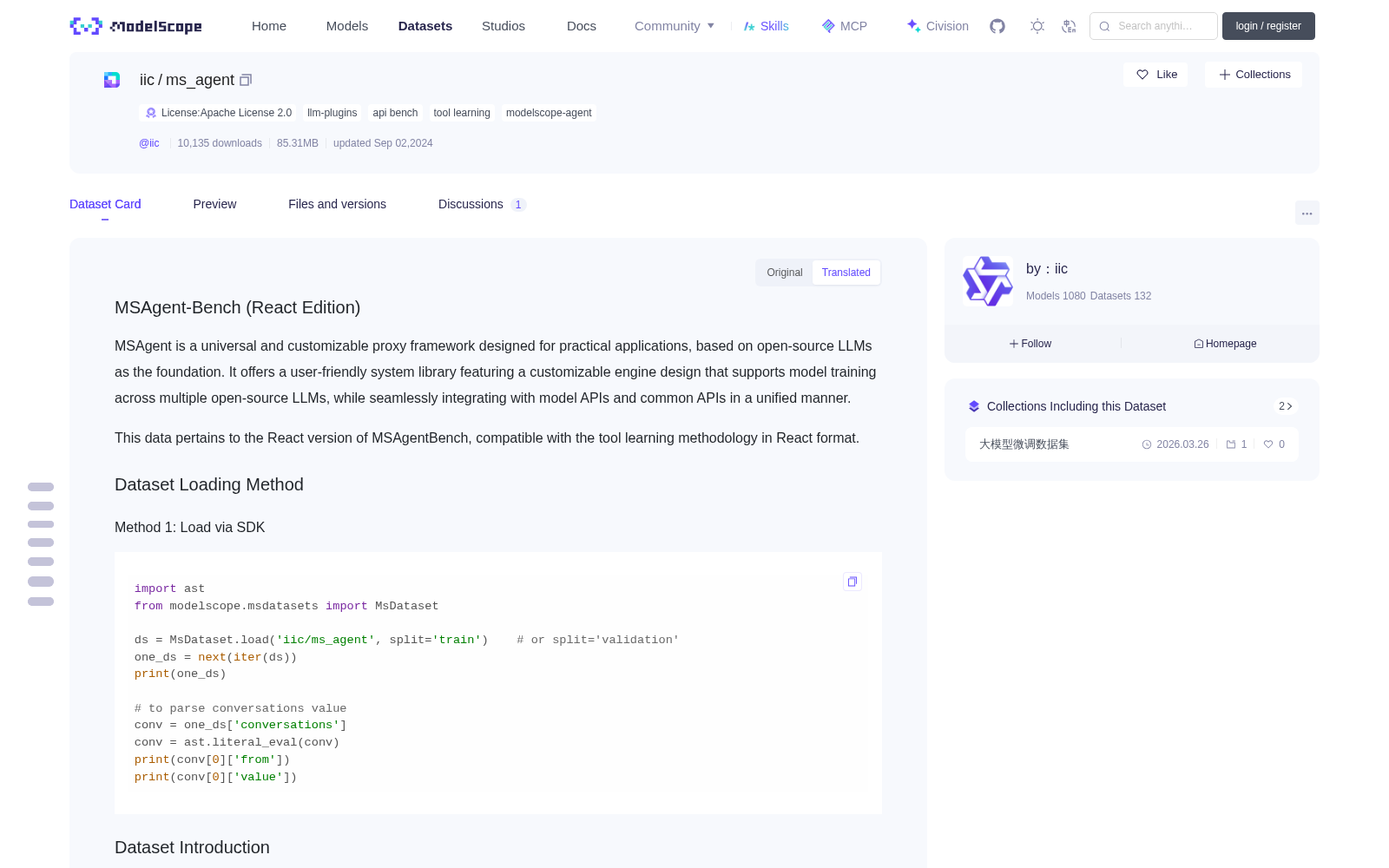This screenshot has height=868, width=1389.
Task: Click the "iic / ms_agent" dataset title
Action: 187,80
